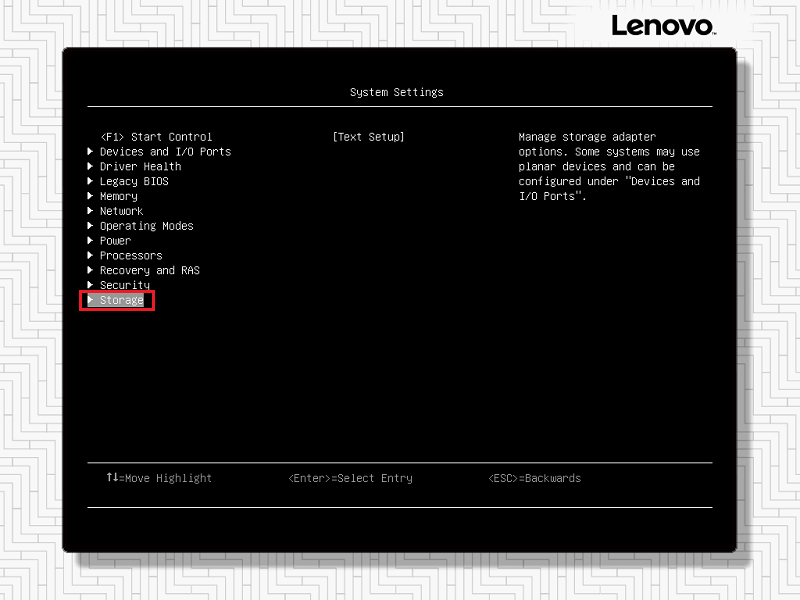Click the triangle arrow next to Memory
800x600 pixels.
click(x=91, y=196)
